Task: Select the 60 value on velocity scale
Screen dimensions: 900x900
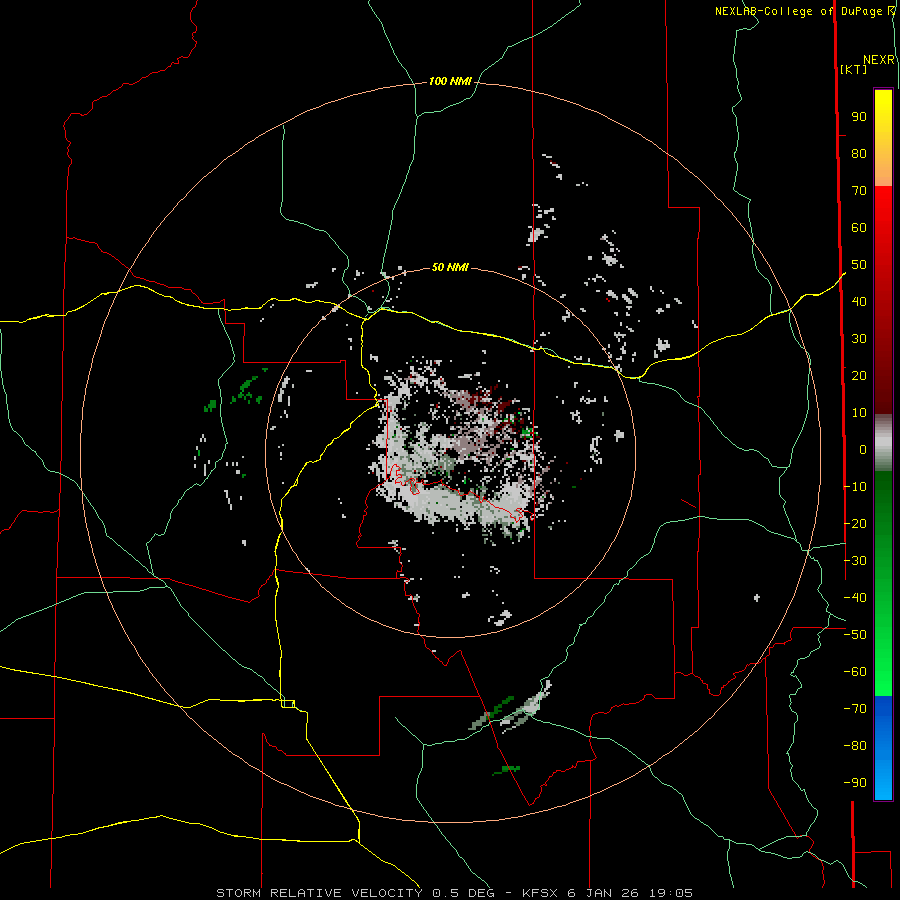Action: coord(859,228)
